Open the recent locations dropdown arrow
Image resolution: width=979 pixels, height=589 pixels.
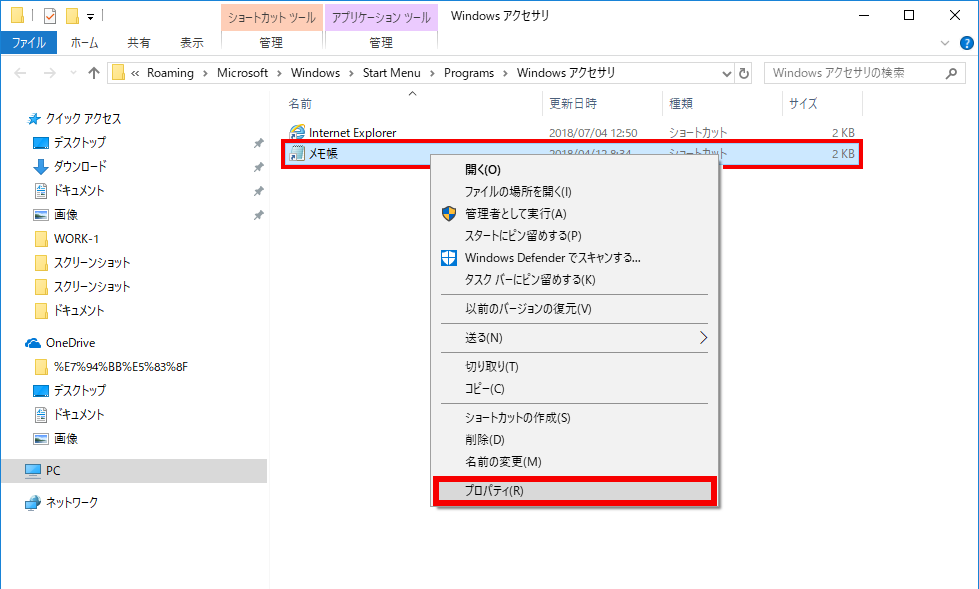(x=73, y=73)
